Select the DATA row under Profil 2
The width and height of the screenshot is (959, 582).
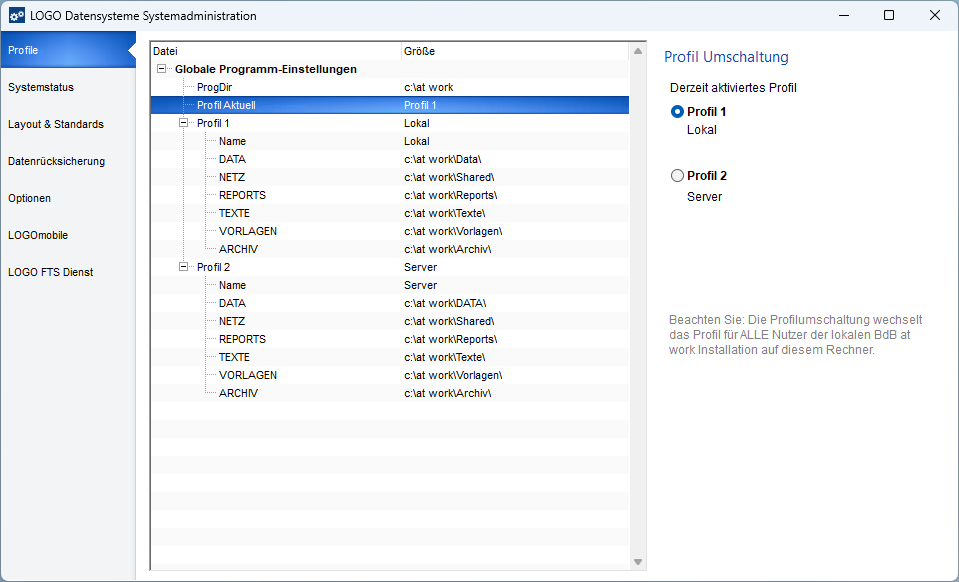390,303
